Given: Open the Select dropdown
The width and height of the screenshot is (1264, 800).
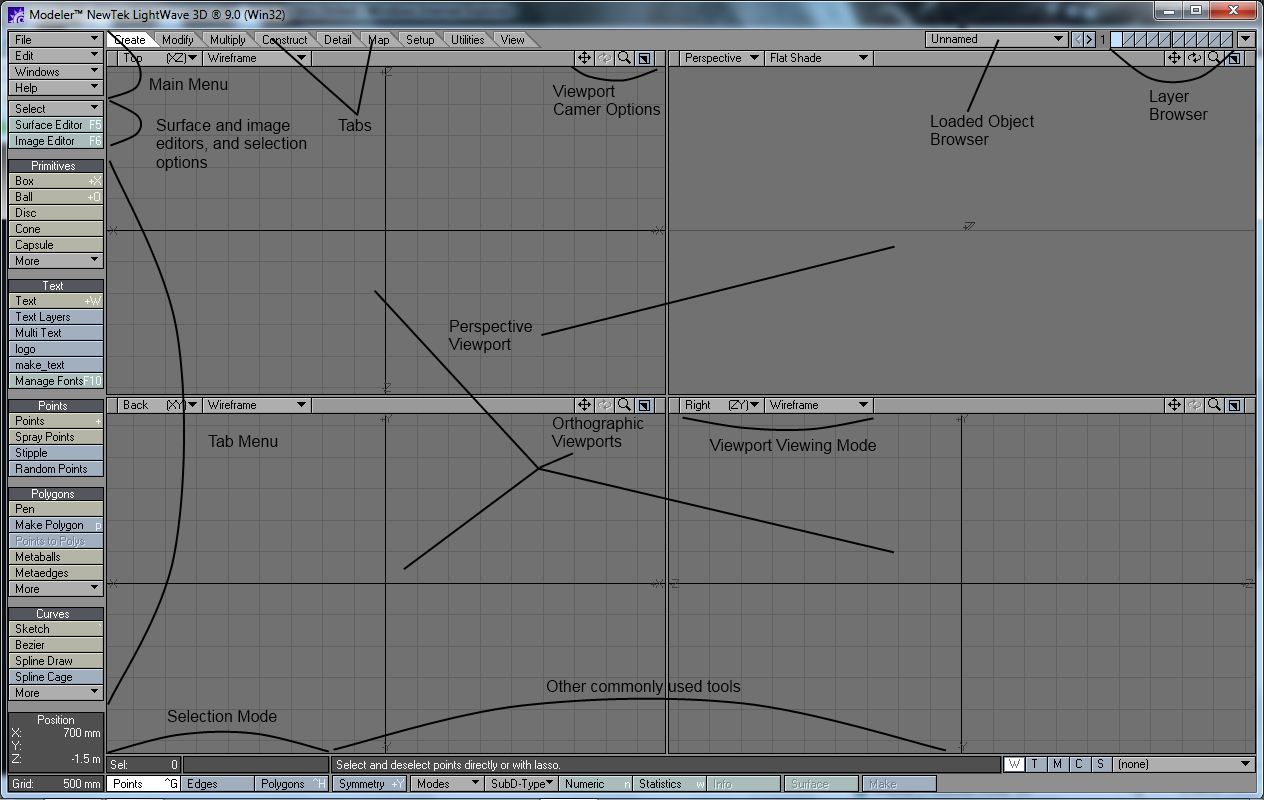Looking at the screenshot, I should [x=56, y=108].
